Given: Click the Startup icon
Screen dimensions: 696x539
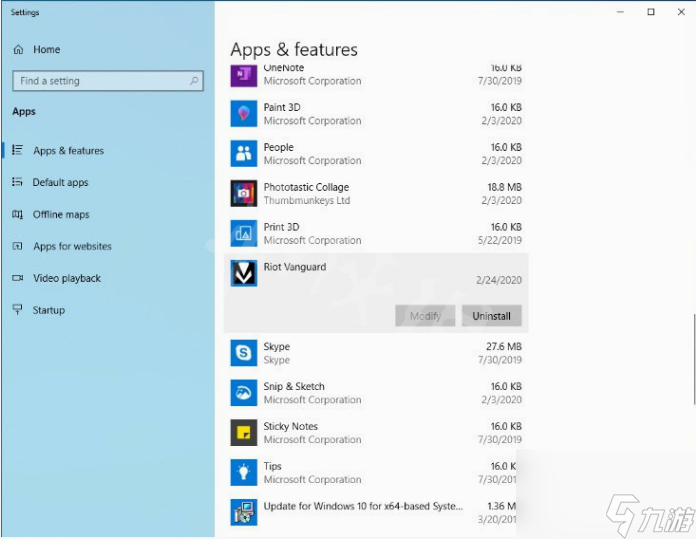Looking at the screenshot, I should click(17, 309).
